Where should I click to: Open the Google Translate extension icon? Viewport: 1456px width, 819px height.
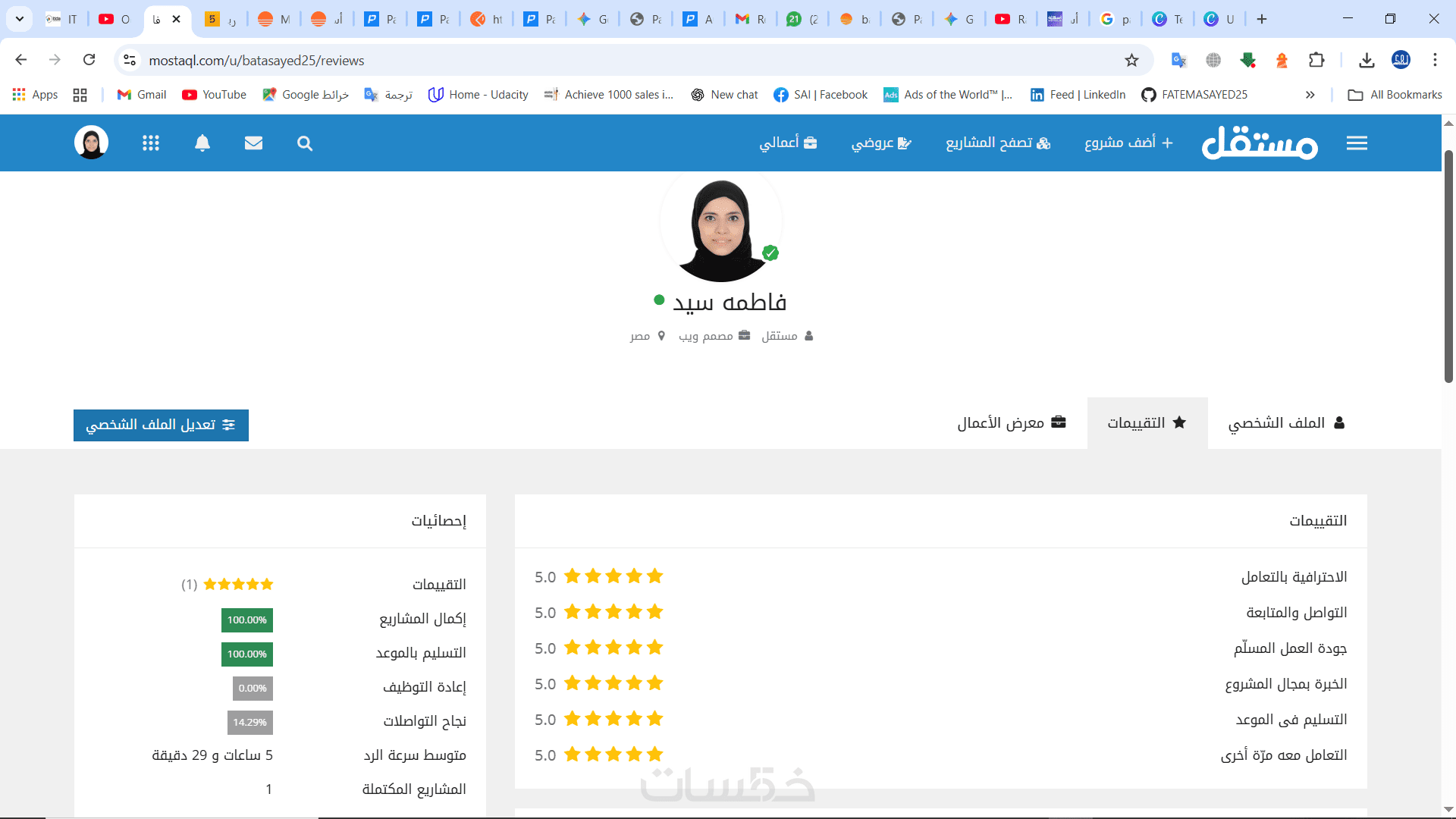pos(1178,61)
